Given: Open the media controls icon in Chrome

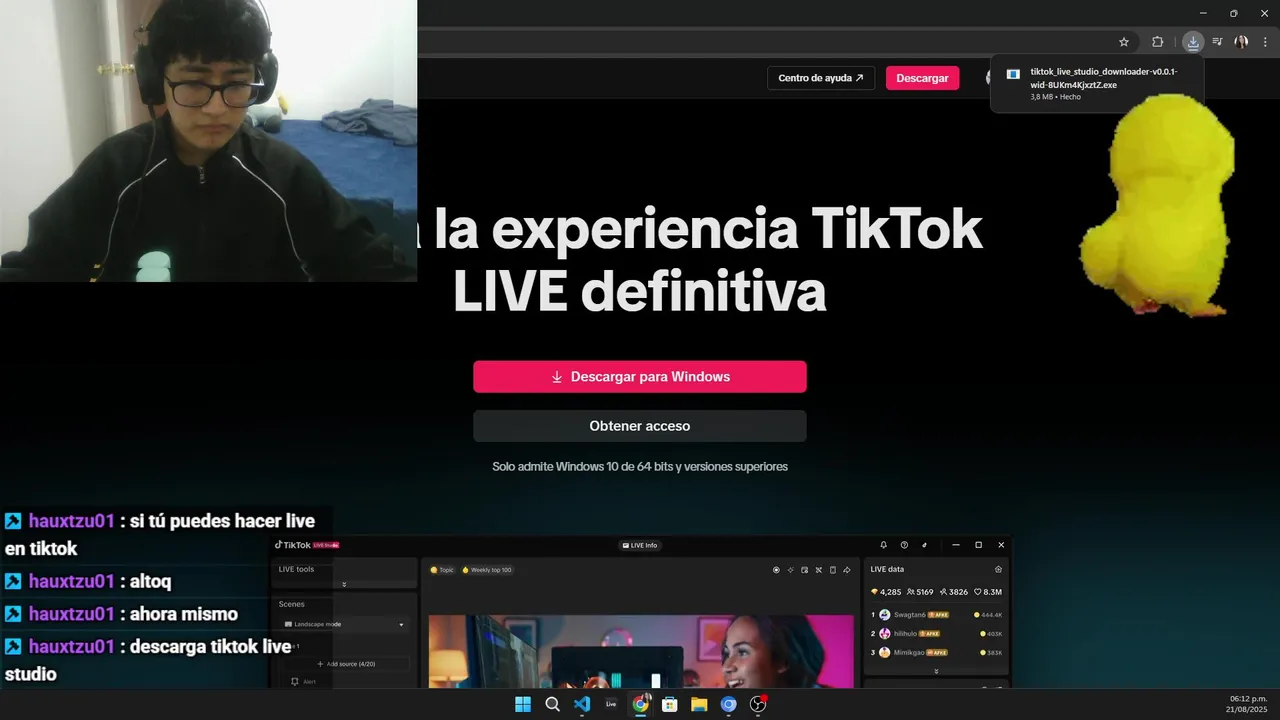Looking at the screenshot, I should pyautogui.click(x=1217, y=42).
